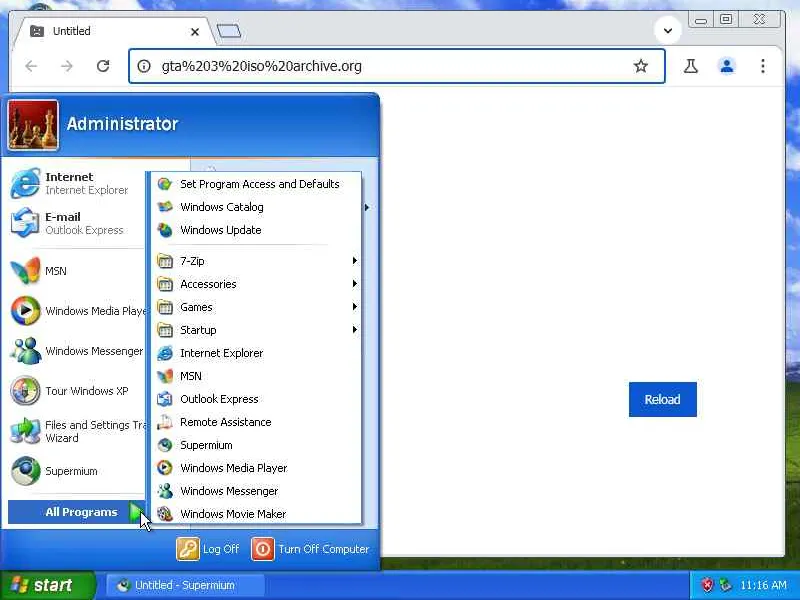
Task: Switch to Untitled - Supermium taskbar button
Action: coord(186,585)
